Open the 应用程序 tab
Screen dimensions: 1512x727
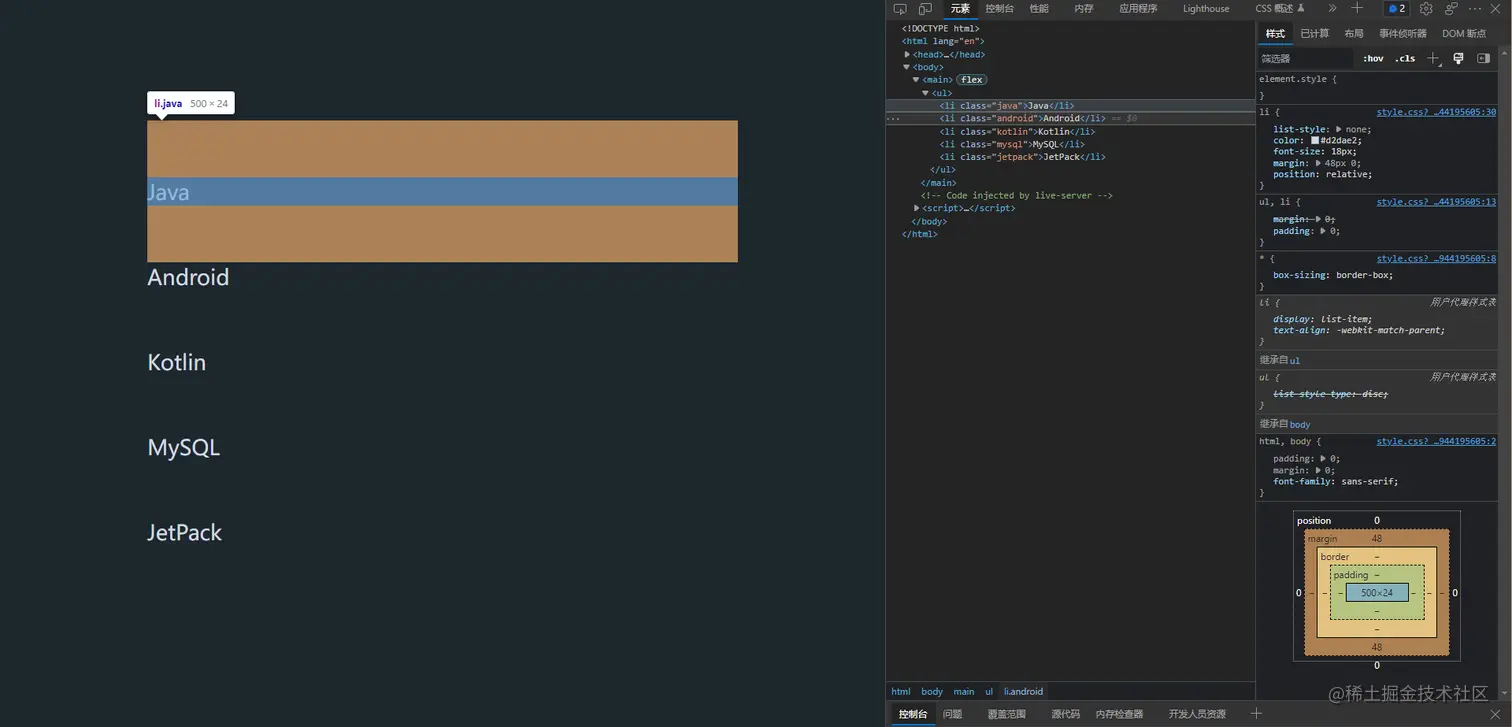click(1138, 9)
